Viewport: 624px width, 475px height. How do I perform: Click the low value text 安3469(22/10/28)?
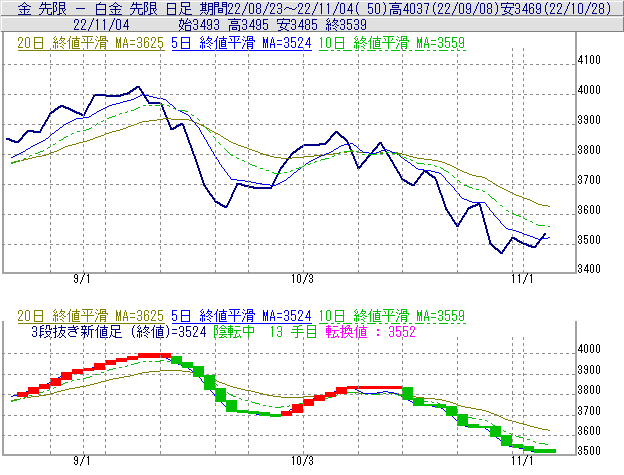point(556,9)
